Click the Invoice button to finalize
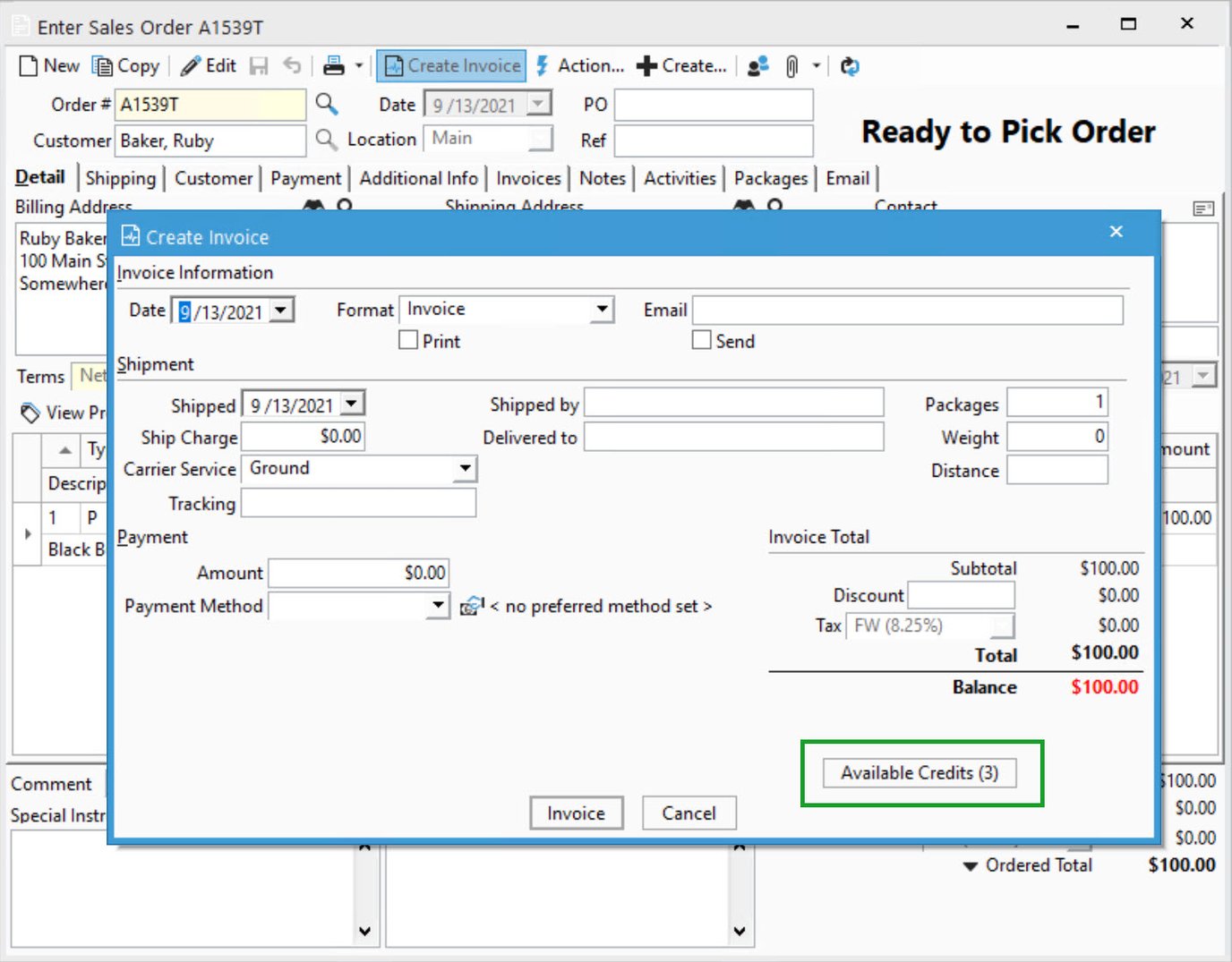 576,813
